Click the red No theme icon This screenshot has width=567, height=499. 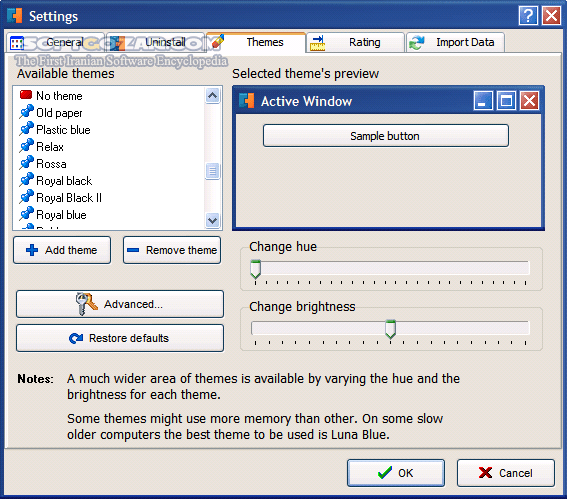click(x=26, y=95)
